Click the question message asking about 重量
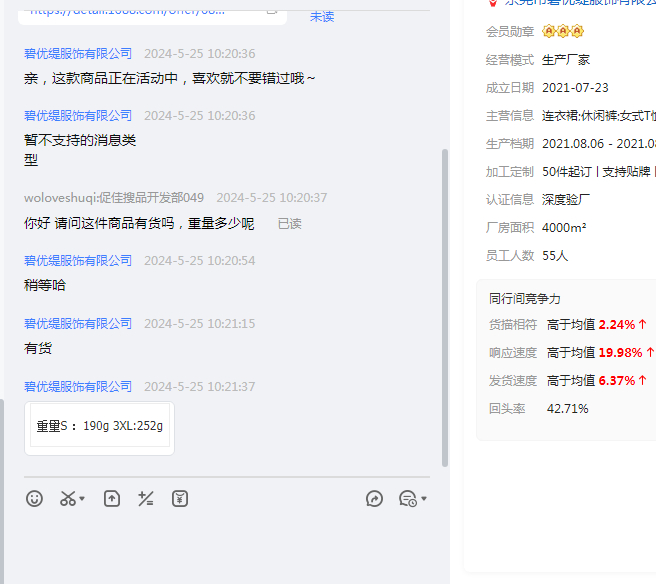The image size is (656, 584). coord(139,223)
